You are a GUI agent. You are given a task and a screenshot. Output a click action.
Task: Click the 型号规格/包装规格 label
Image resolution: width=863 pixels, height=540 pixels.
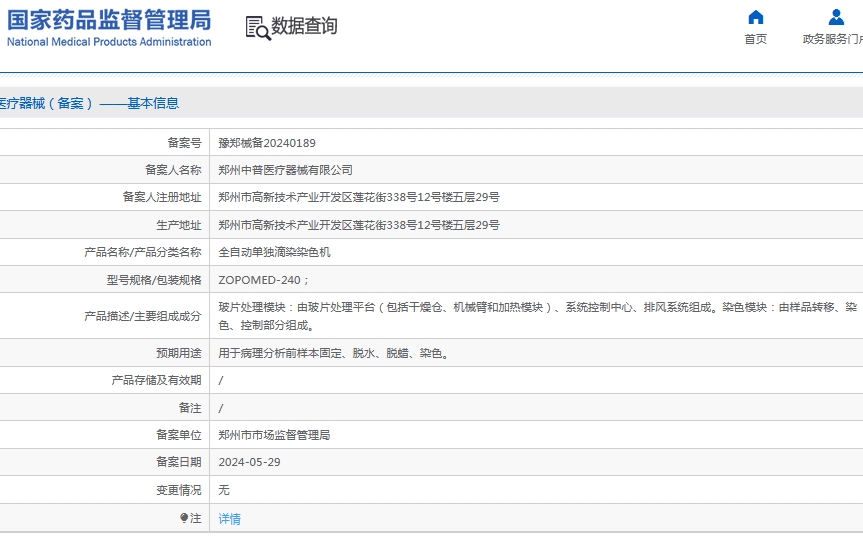[x=154, y=280]
